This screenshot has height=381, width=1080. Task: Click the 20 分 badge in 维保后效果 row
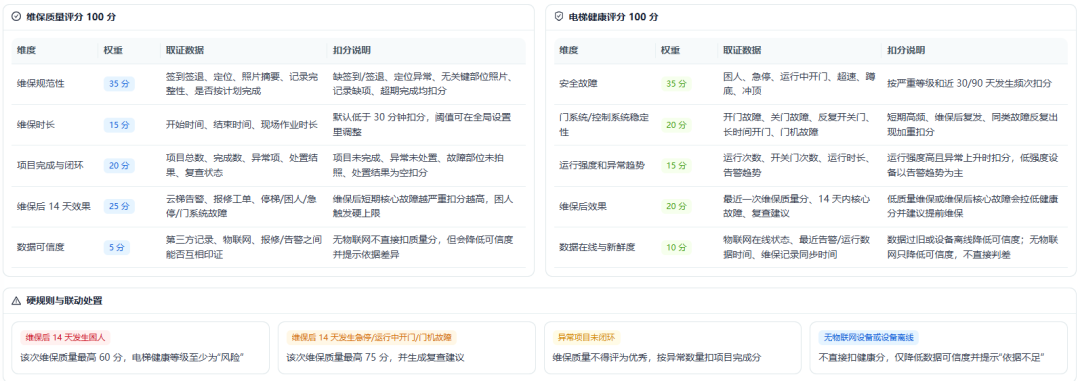(x=677, y=206)
